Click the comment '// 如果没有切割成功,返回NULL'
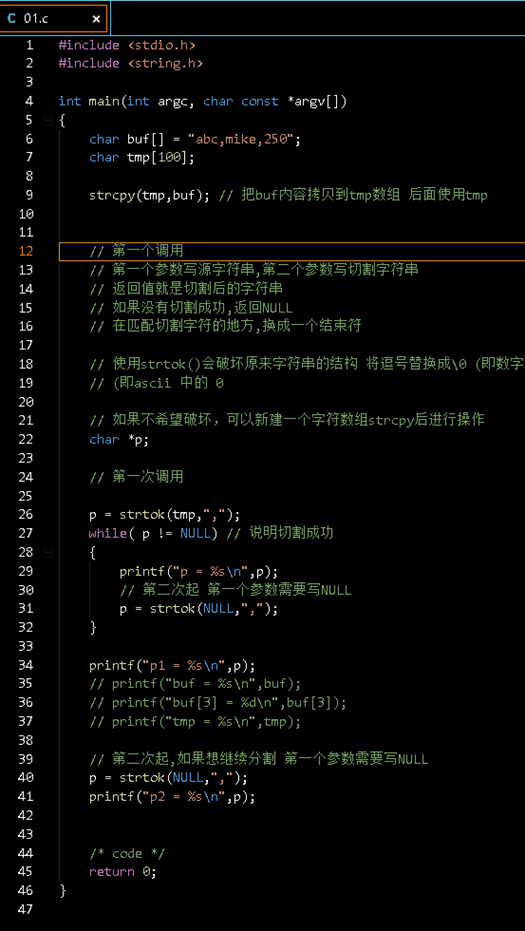This screenshot has width=525, height=931. (191, 308)
